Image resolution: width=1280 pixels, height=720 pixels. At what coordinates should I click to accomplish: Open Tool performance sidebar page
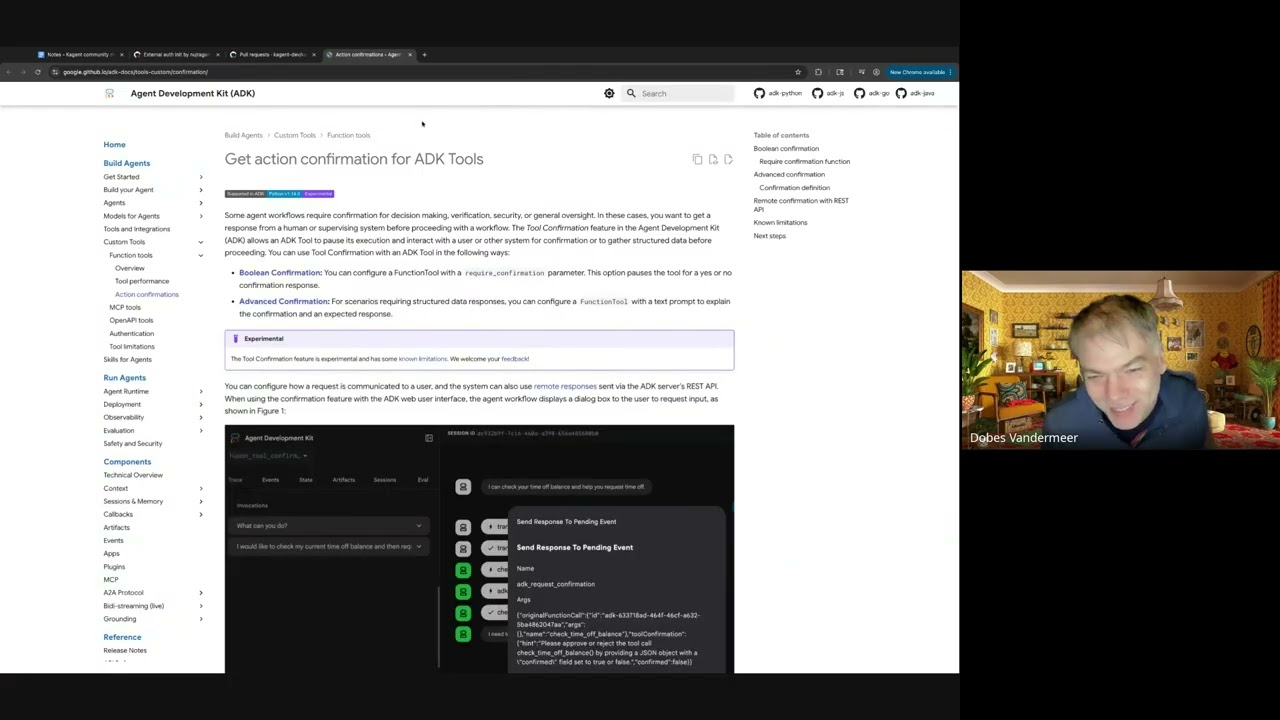click(x=142, y=281)
